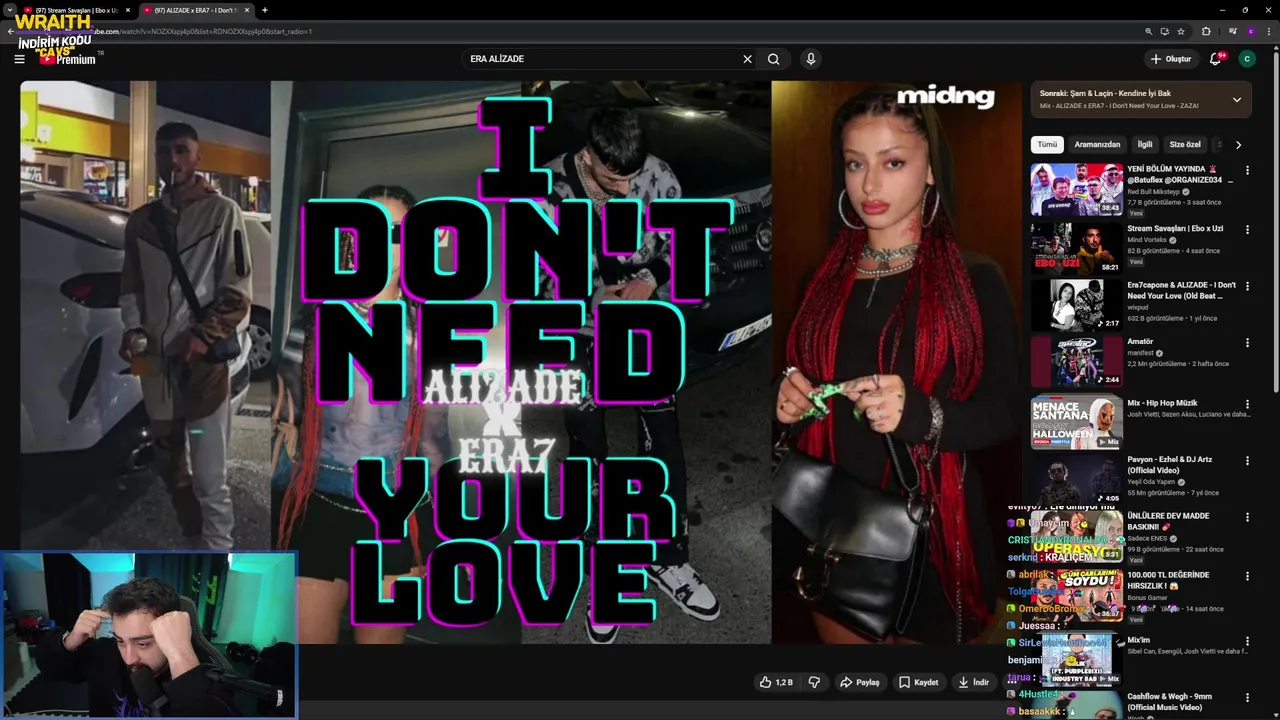
Task: Run search with magnifier button
Action: coord(773,59)
